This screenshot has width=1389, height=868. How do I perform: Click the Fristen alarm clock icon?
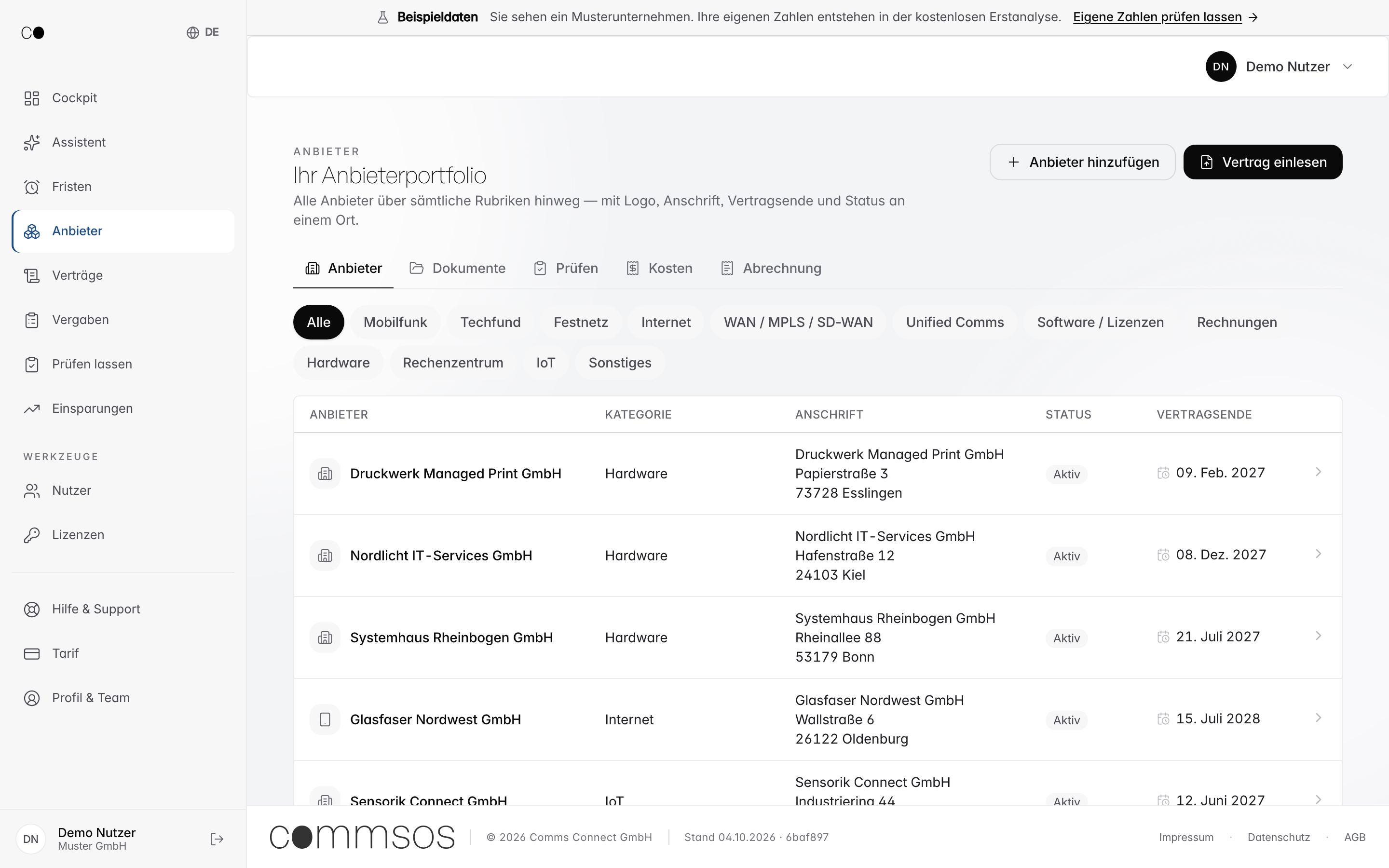[x=31, y=187]
